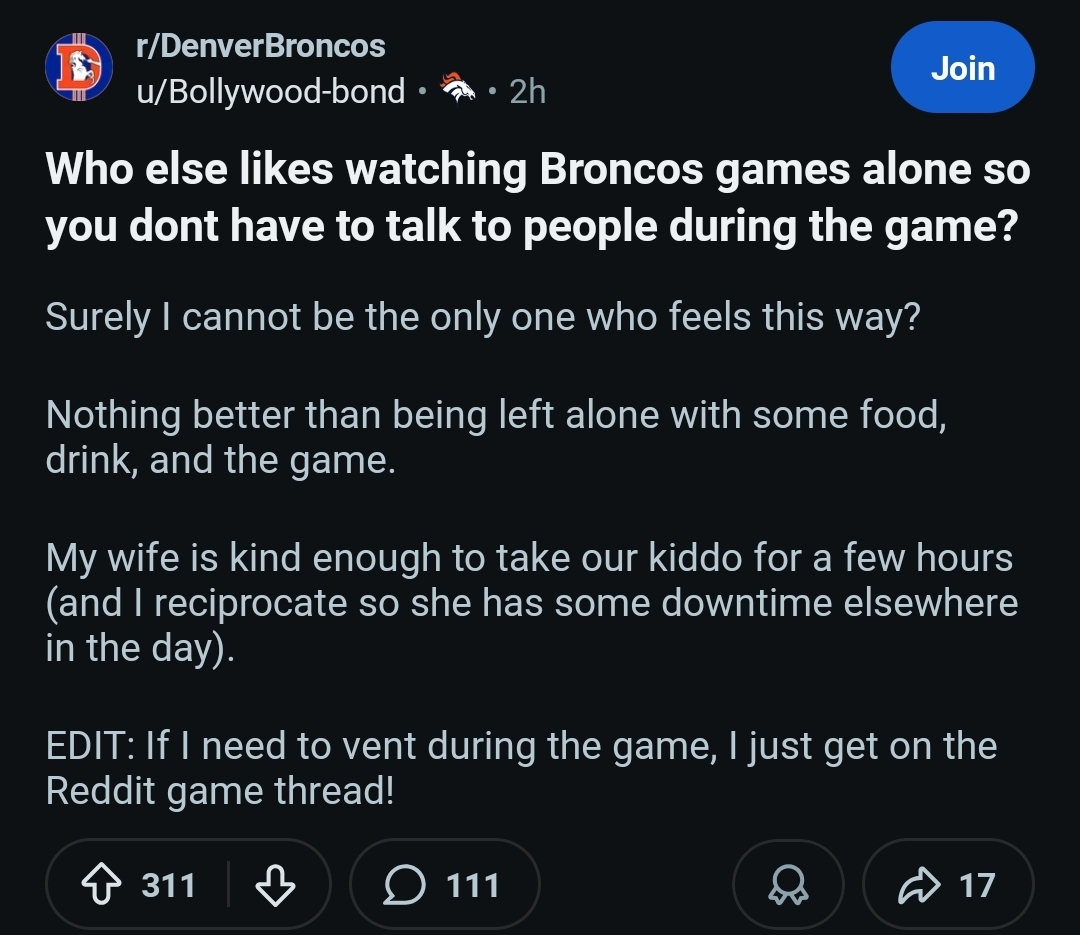Click the 111 comment count

click(472, 885)
